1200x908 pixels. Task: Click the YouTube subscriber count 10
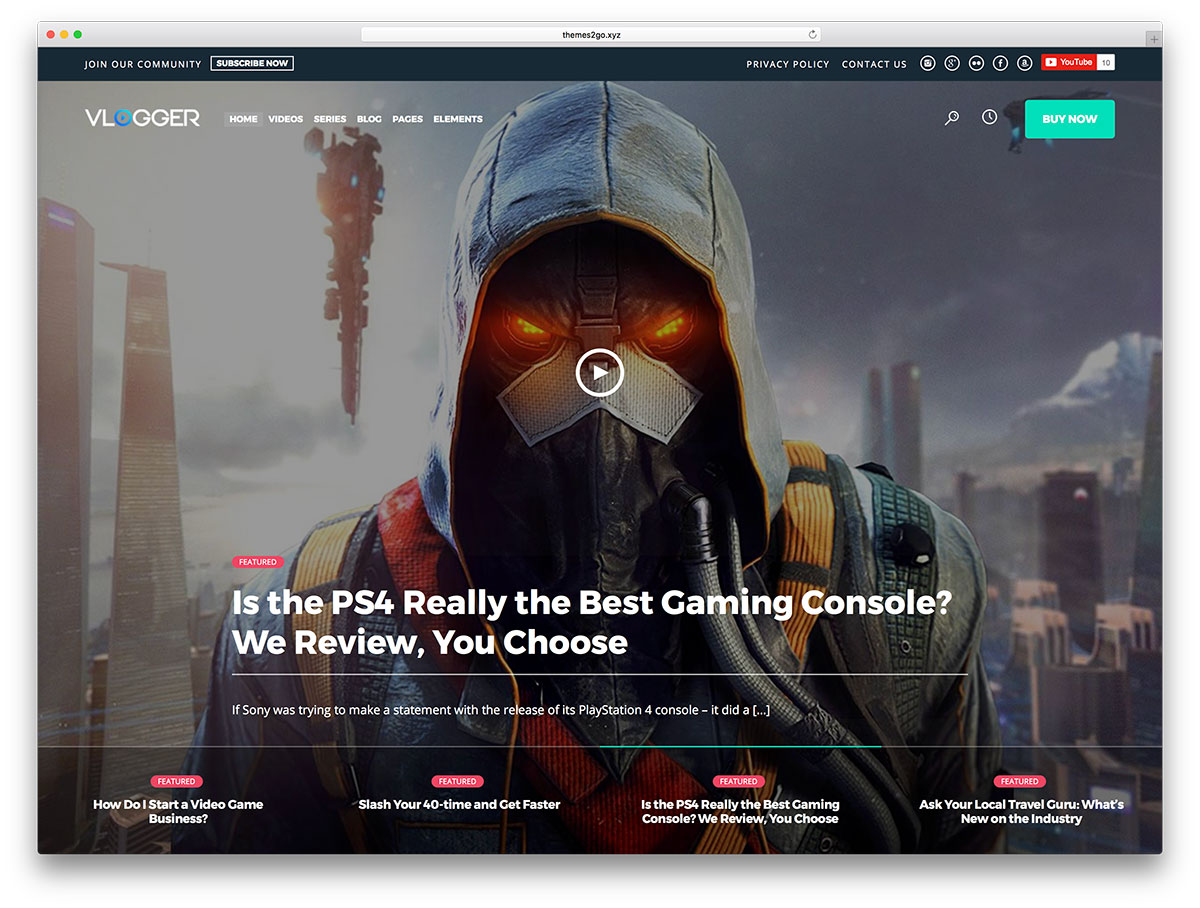point(1105,62)
